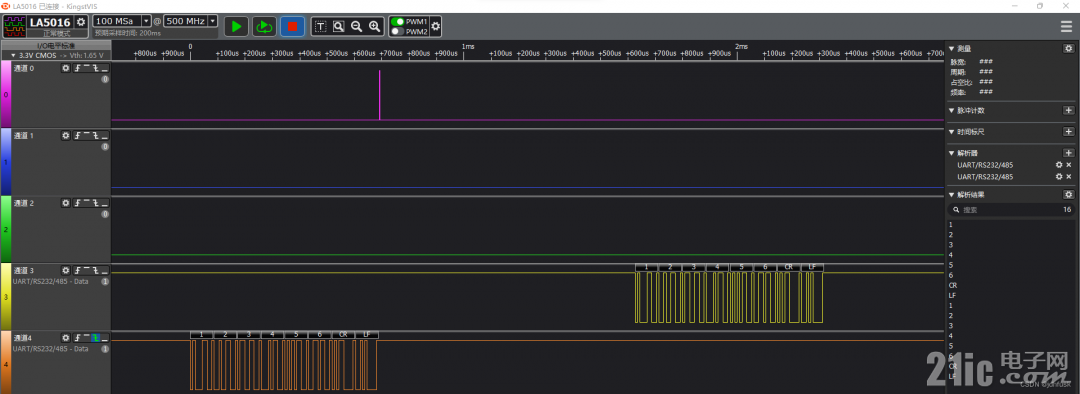Image resolution: width=1080 pixels, height=394 pixels.
Task: Select the time marker T tool
Action: point(320,26)
